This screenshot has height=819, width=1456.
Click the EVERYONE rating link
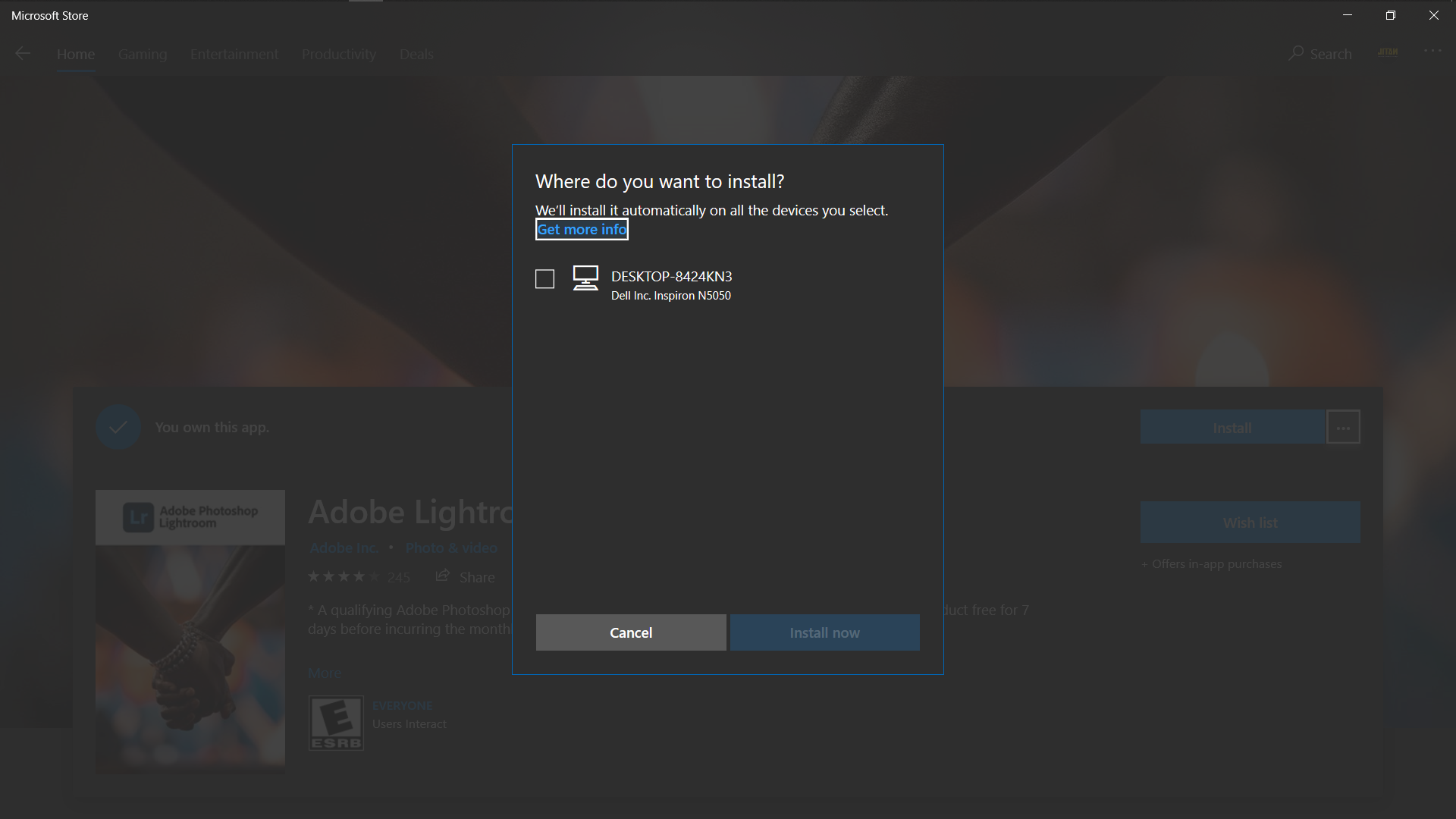[x=402, y=705]
